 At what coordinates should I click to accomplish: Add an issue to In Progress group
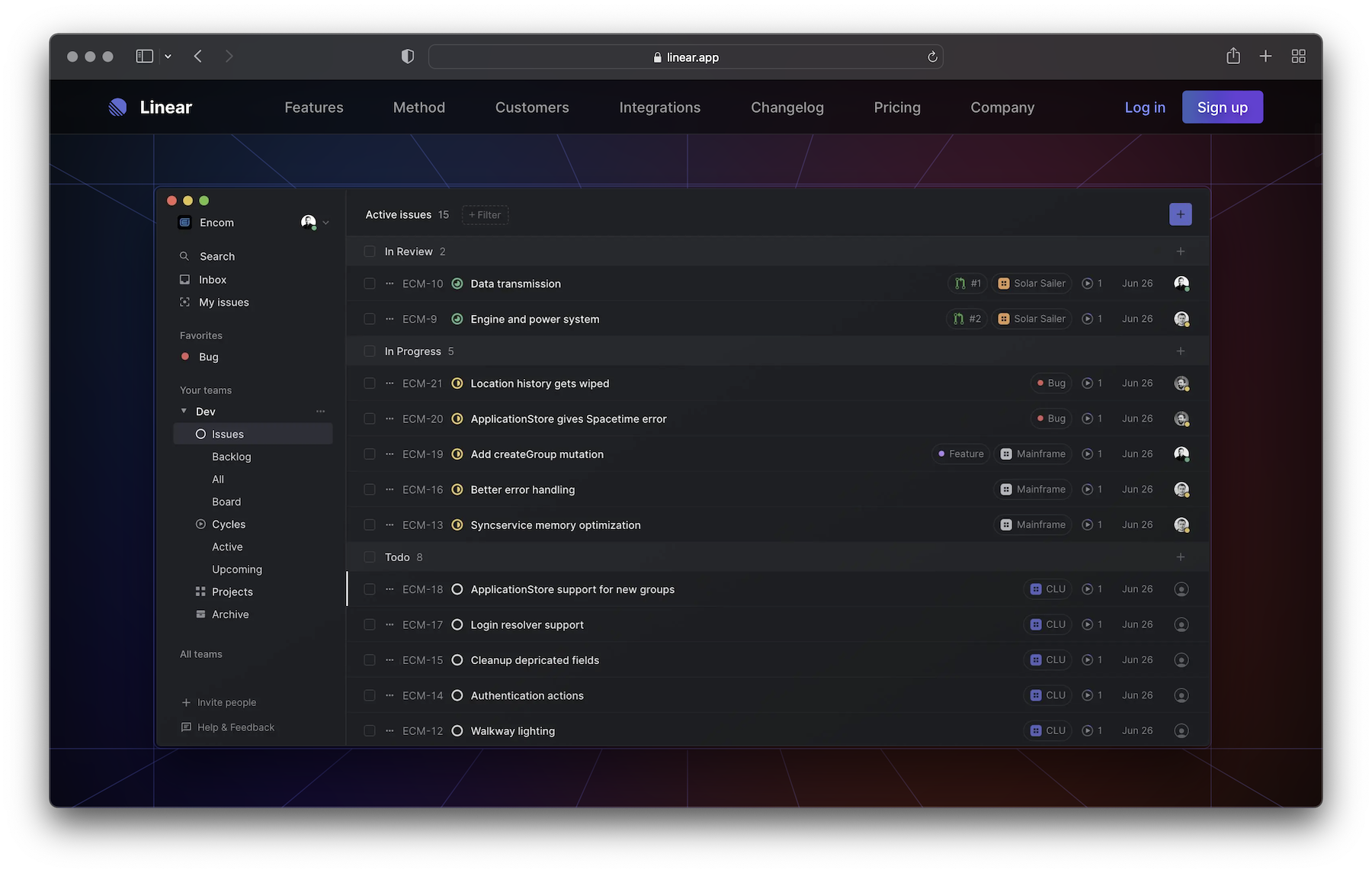1180,351
